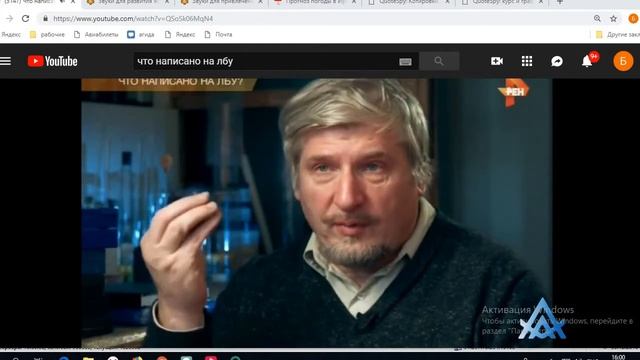Image resolution: width=640 pixels, height=360 pixels.
Task: Reload the page with the refresh button
Action: [25, 18]
